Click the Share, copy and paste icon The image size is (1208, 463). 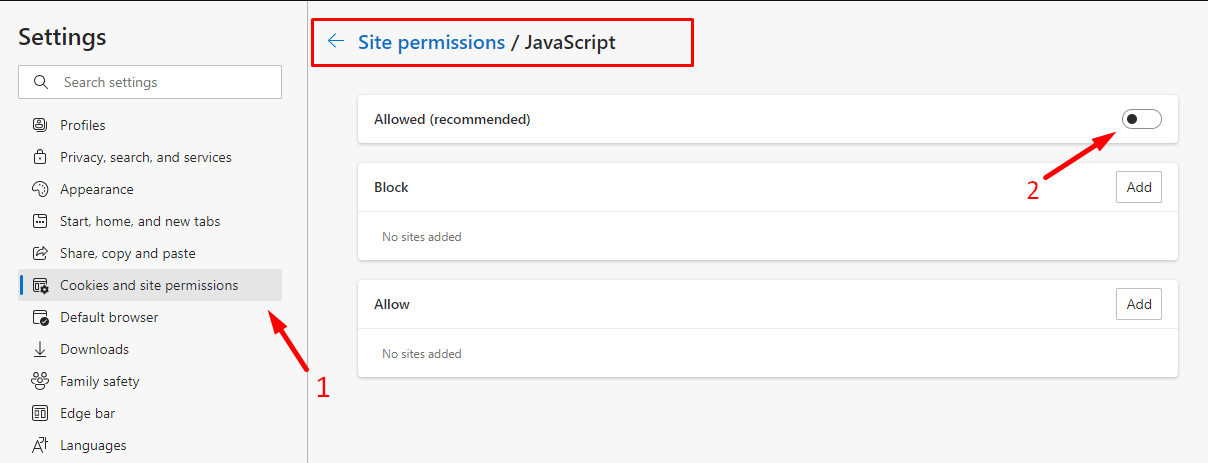(x=40, y=253)
